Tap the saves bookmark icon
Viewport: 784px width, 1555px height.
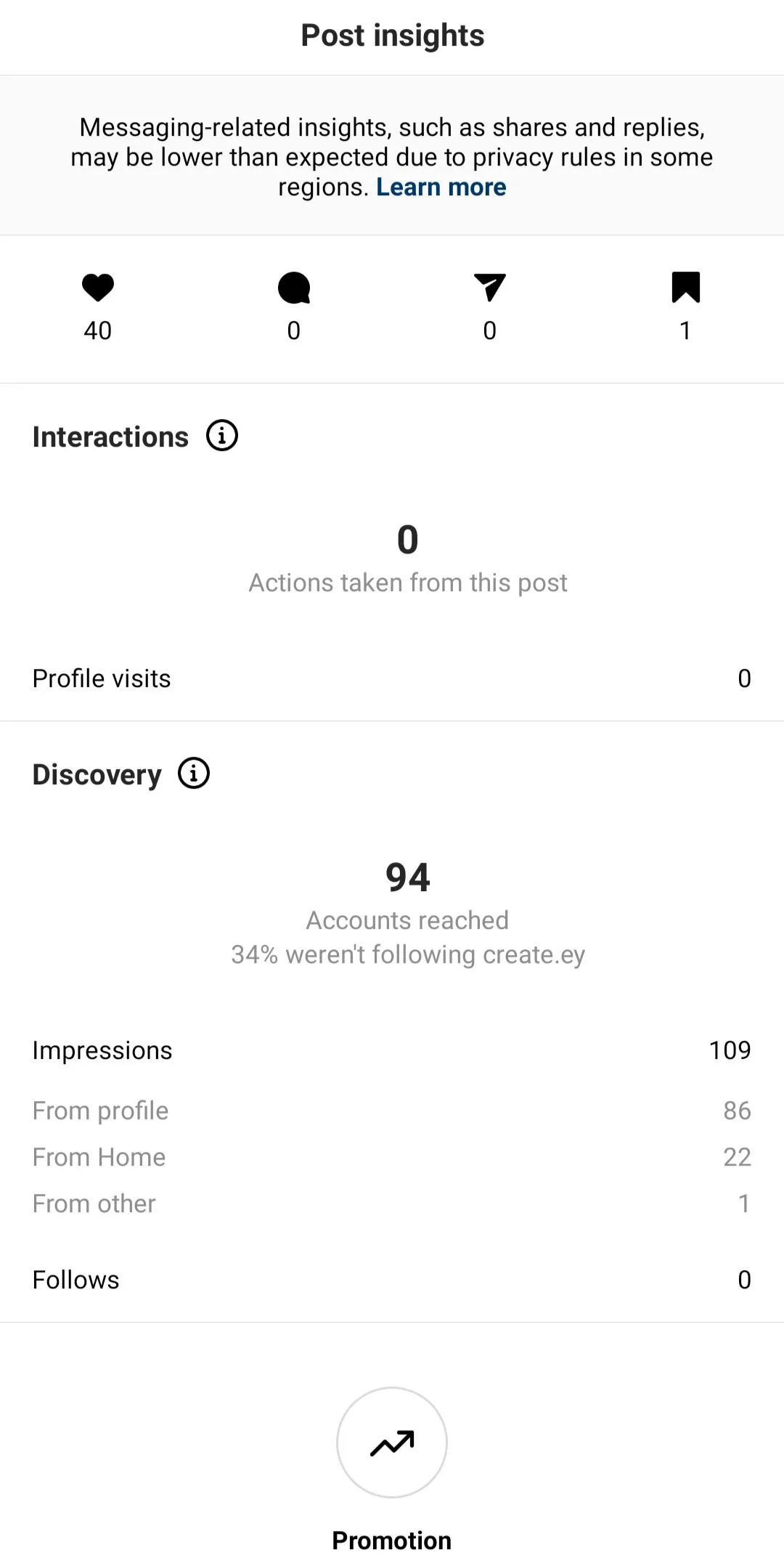[685, 288]
